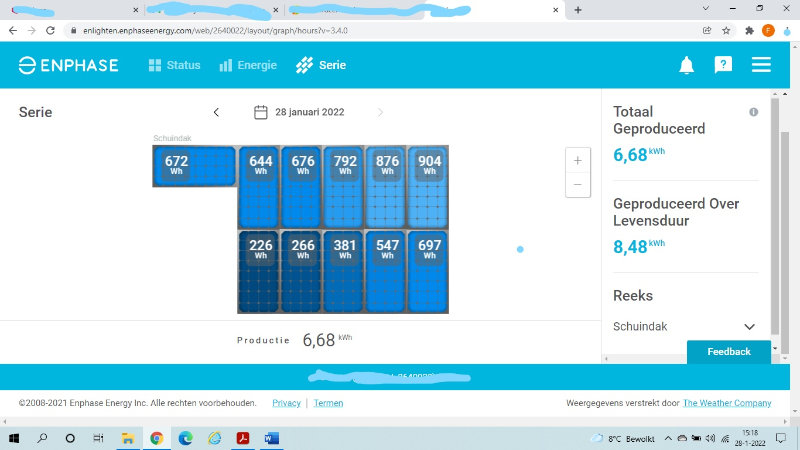Click the Feedback button
Image resolution: width=800 pixels, height=450 pixels.
point(728,352)
